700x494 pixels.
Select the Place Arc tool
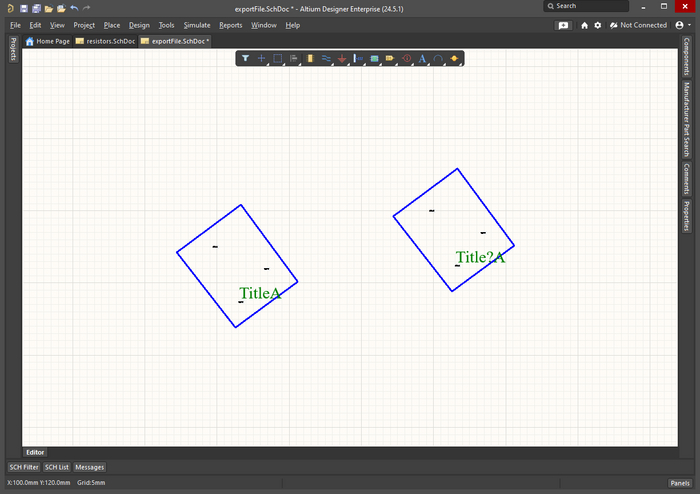pyautogui.click(x=438, y=58)
